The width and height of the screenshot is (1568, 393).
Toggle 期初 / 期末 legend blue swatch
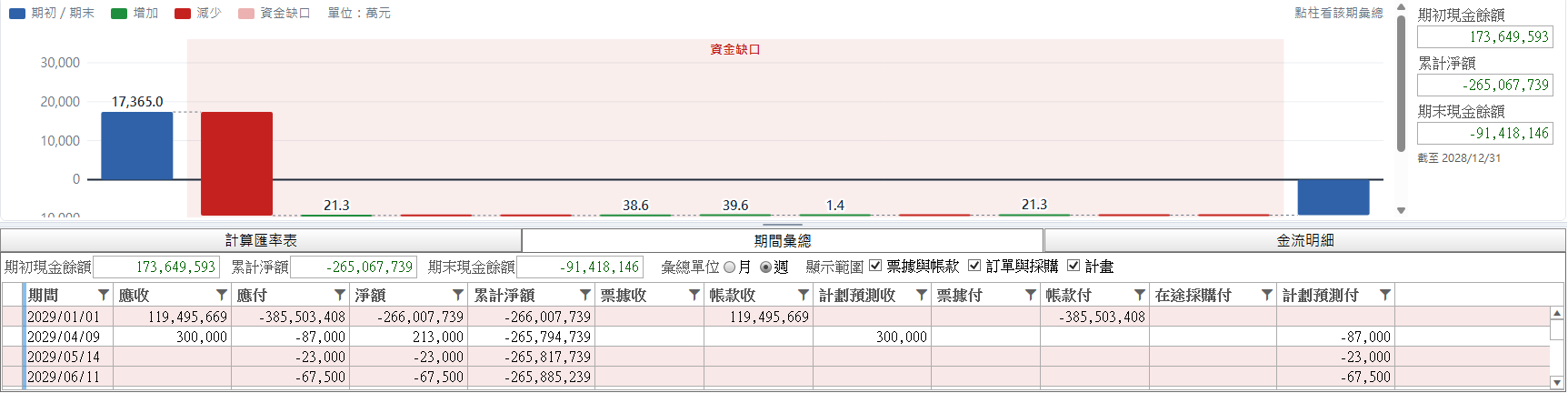pos(17,14)
